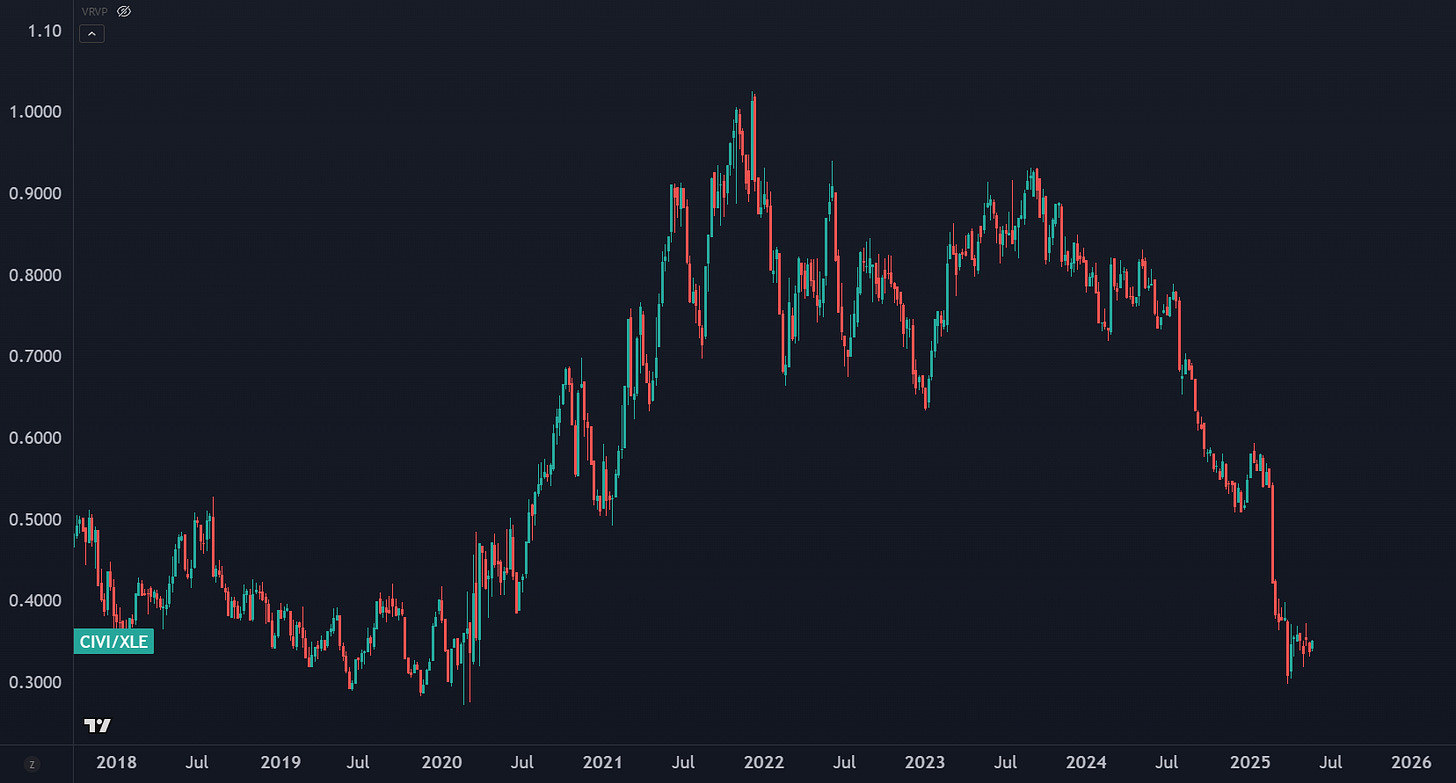1456x783 pixels.
Task: Click the 2025 time axis label
Action: [x=1249, y=764]
